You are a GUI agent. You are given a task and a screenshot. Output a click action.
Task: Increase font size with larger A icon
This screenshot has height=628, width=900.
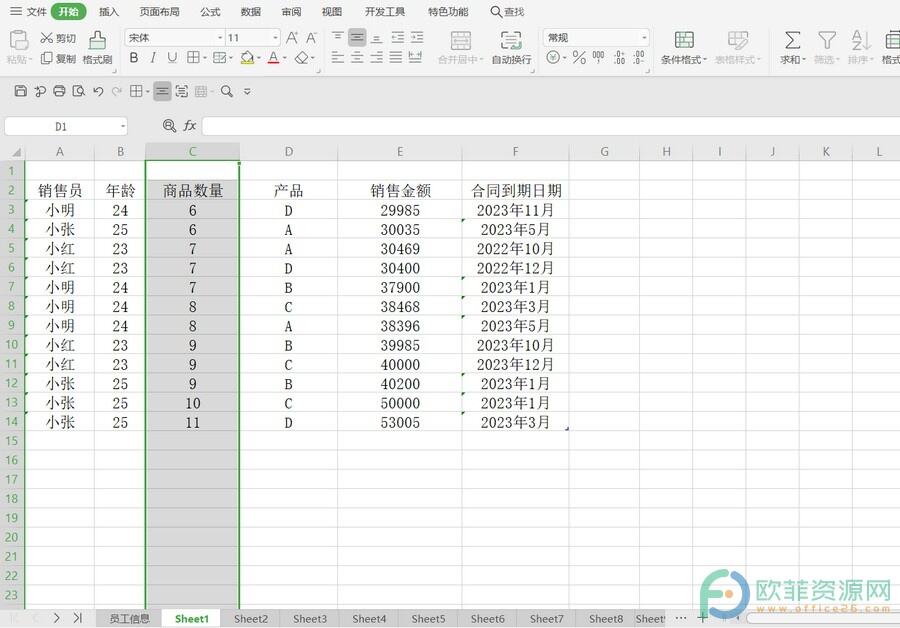tap(292, 38)
